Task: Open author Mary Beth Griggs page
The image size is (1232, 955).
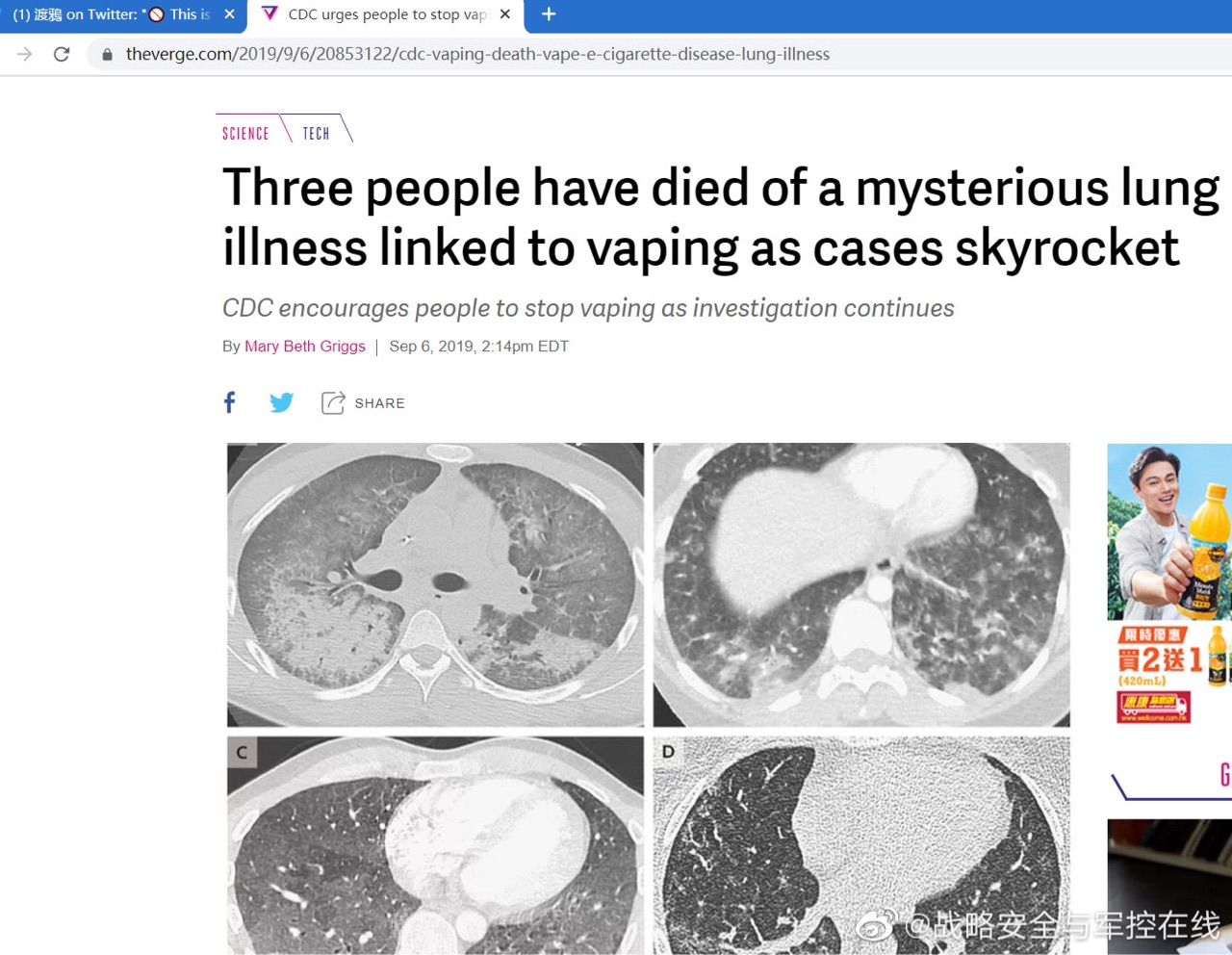Action: 305,347
